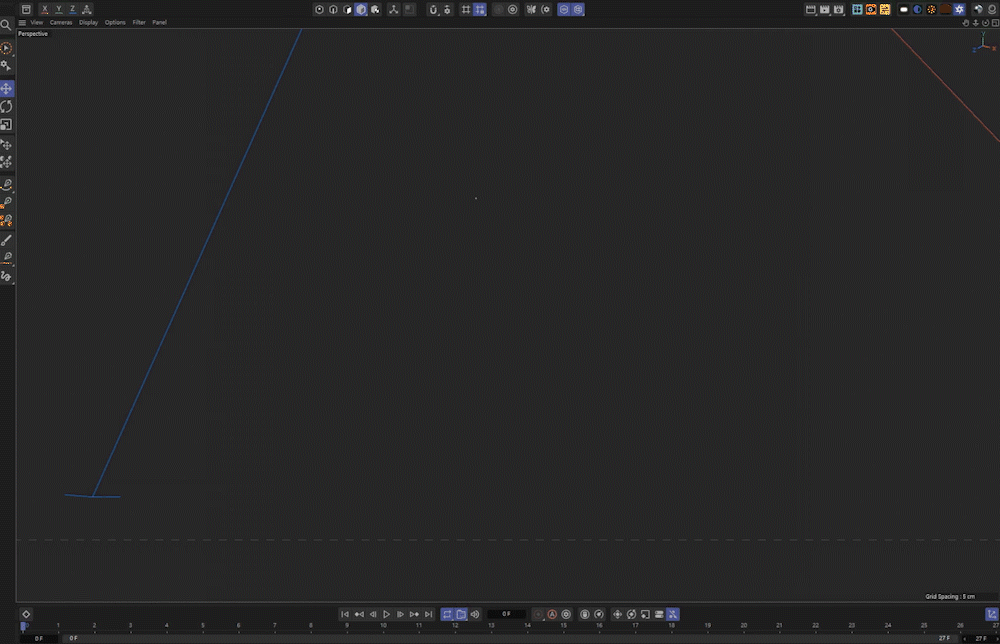Go to end of timeline
Screen dimensions: 1000x644
click(x=429, y=614)
